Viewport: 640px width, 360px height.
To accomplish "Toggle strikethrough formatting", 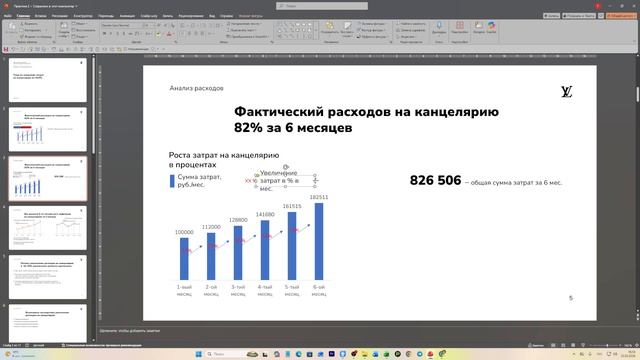I will tap(131, 34).
